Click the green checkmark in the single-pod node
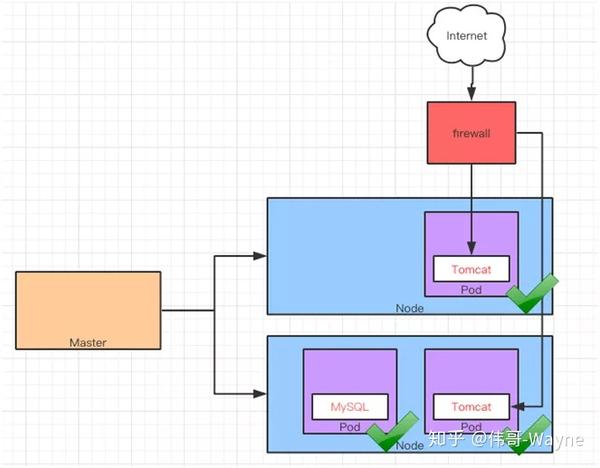 coord(532,294)
